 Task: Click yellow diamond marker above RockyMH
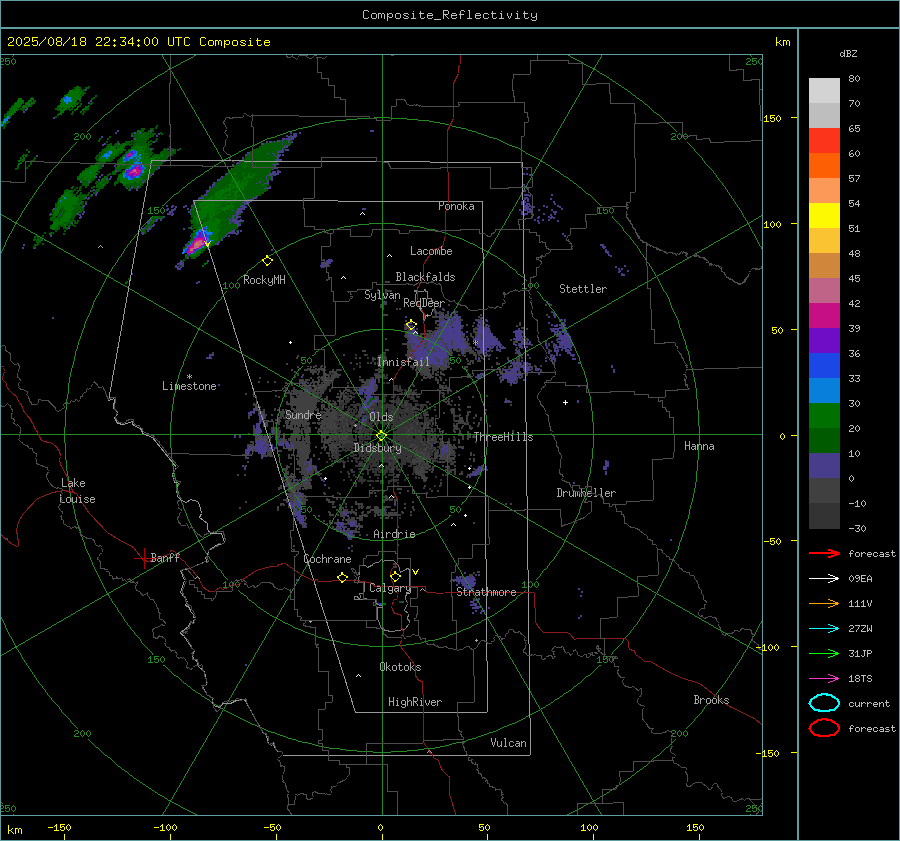pos(267,261)
